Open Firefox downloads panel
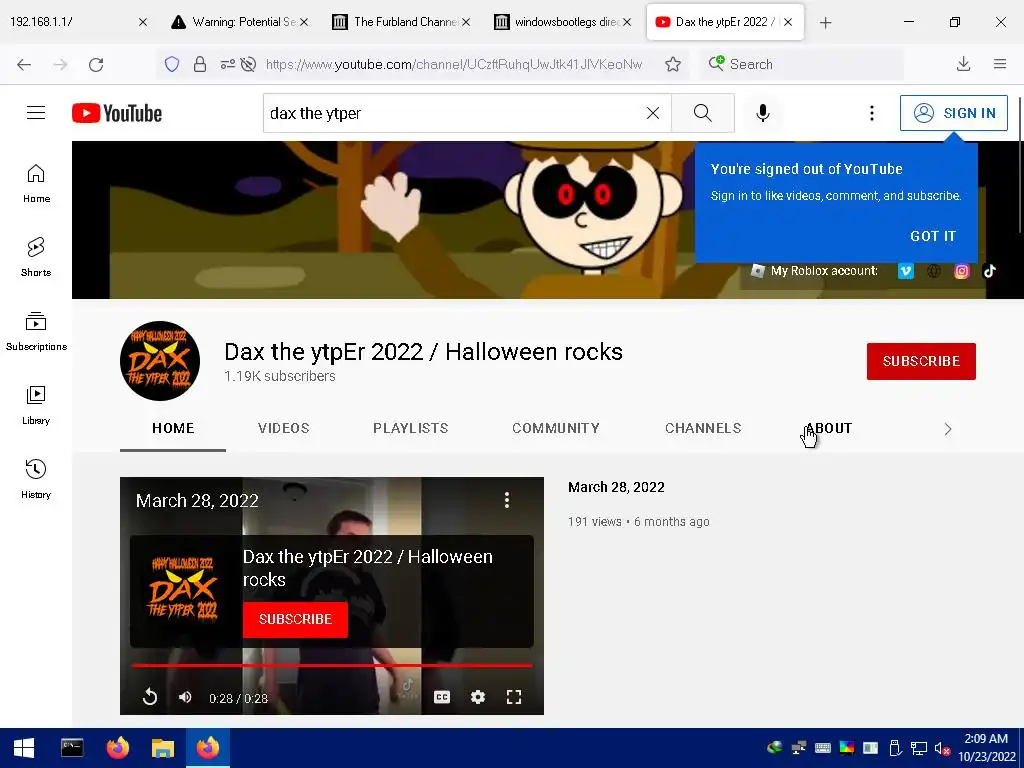 pyautogui.click(x=963, y=64)
